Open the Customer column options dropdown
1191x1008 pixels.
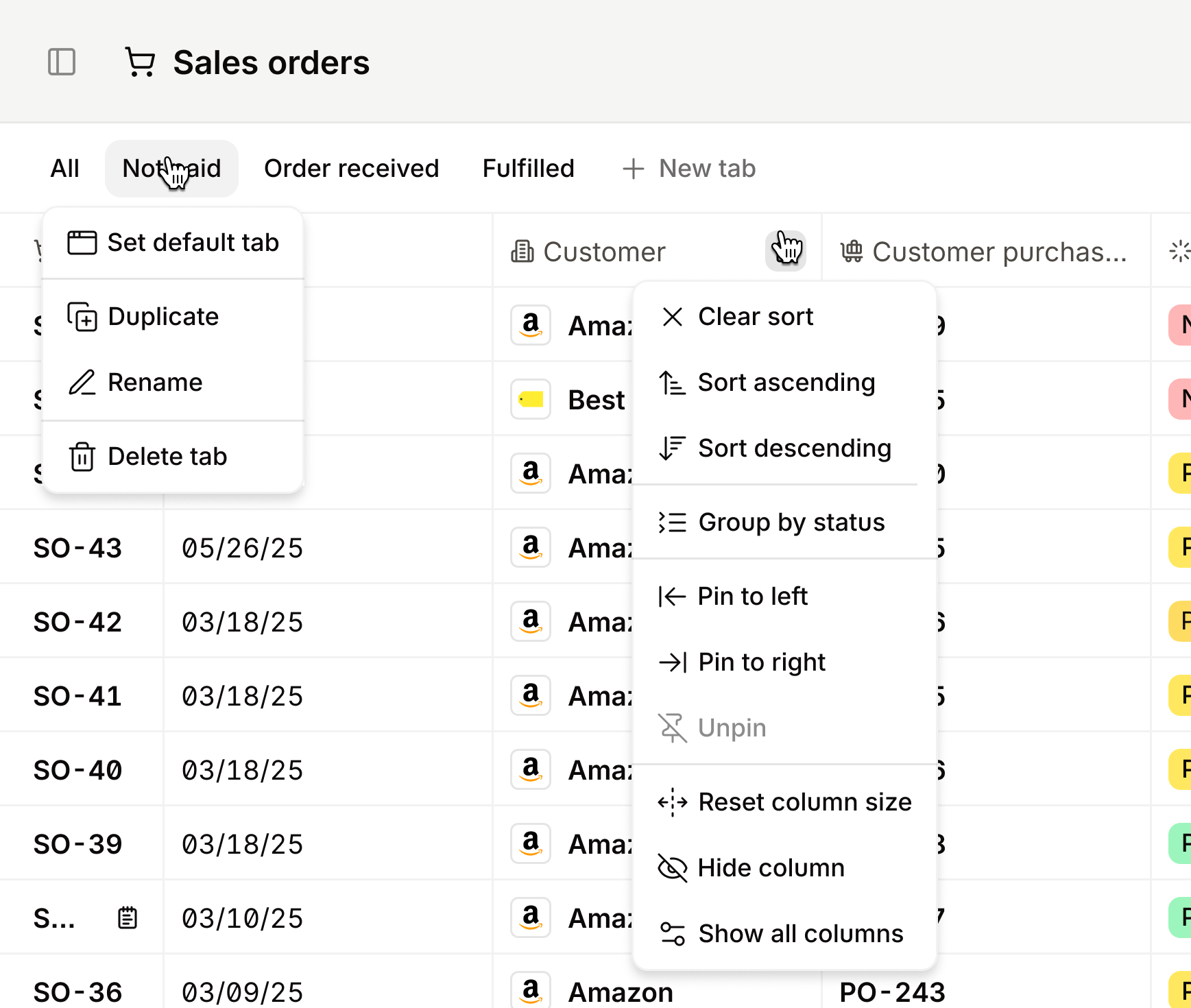[x=785, y=250]
